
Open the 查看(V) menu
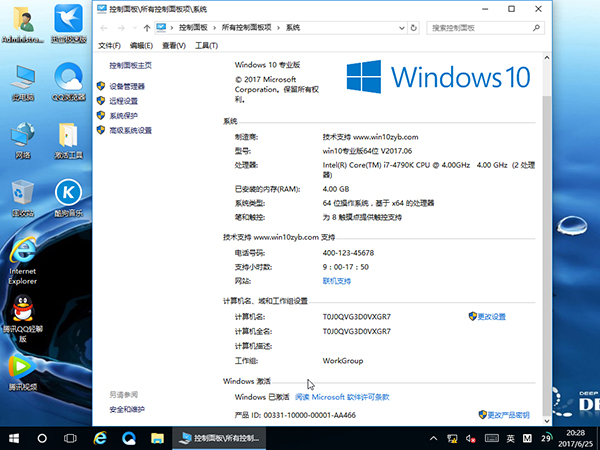[174, 46]
